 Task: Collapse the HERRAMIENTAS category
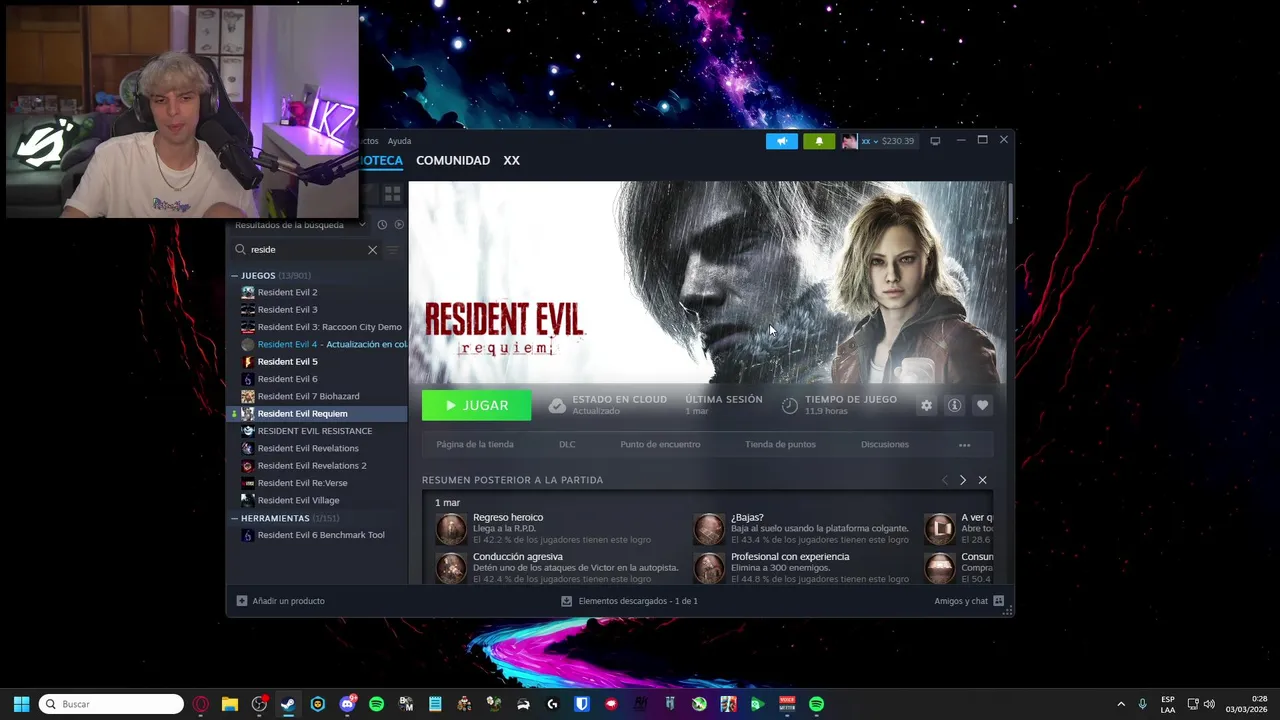click(x=234, y=518)
